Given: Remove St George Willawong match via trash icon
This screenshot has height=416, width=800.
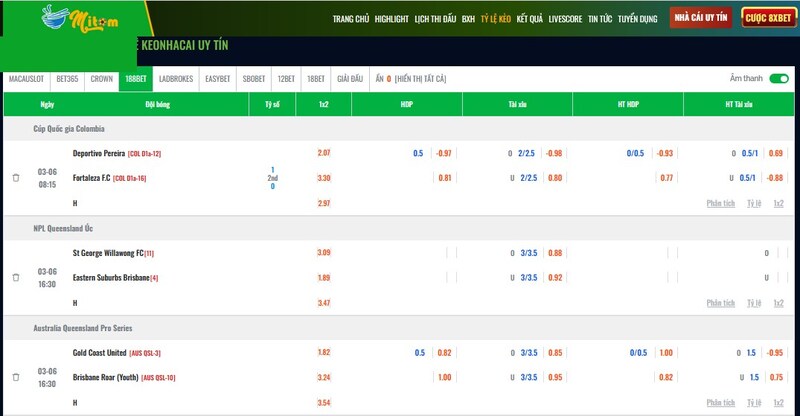Looking at the screenshot, I should pos(16,278).
